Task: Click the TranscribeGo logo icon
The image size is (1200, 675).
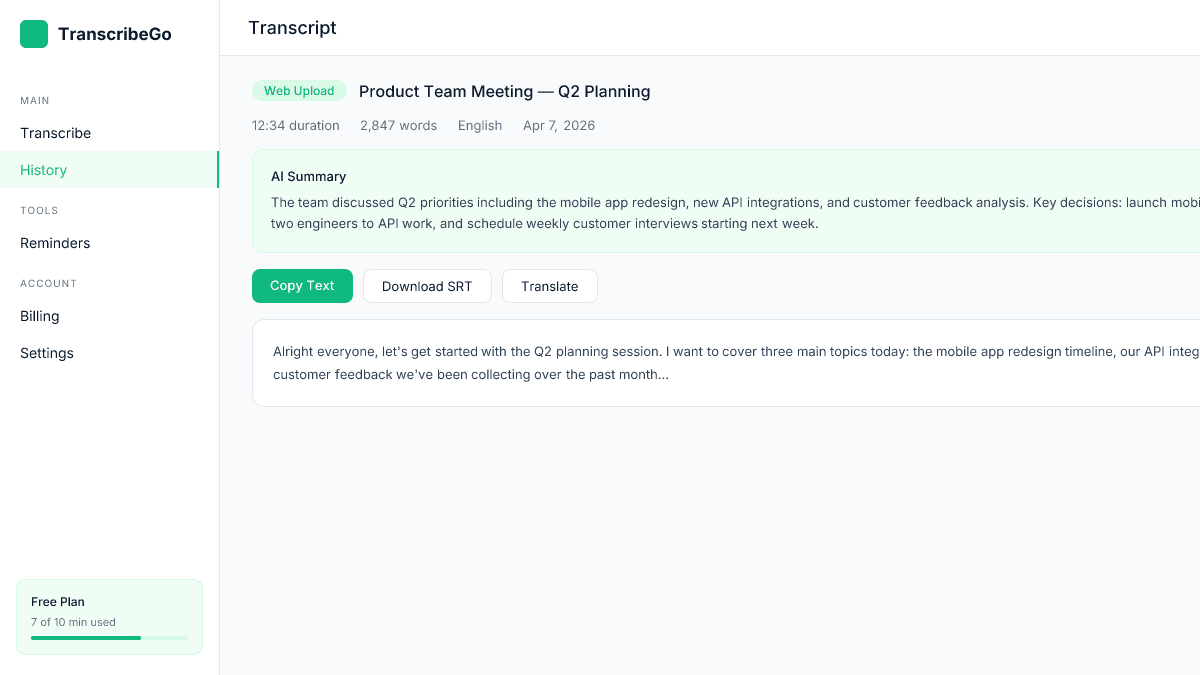Action: (33, 33)
